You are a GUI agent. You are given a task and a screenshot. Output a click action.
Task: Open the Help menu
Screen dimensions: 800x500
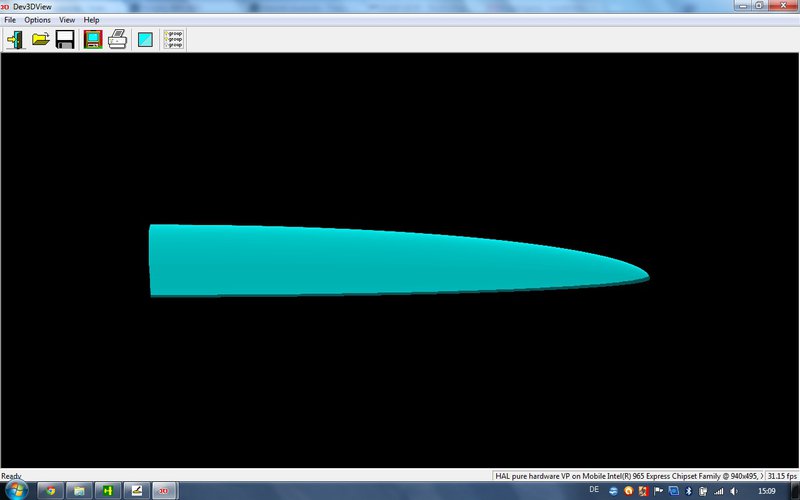point(91,20)
